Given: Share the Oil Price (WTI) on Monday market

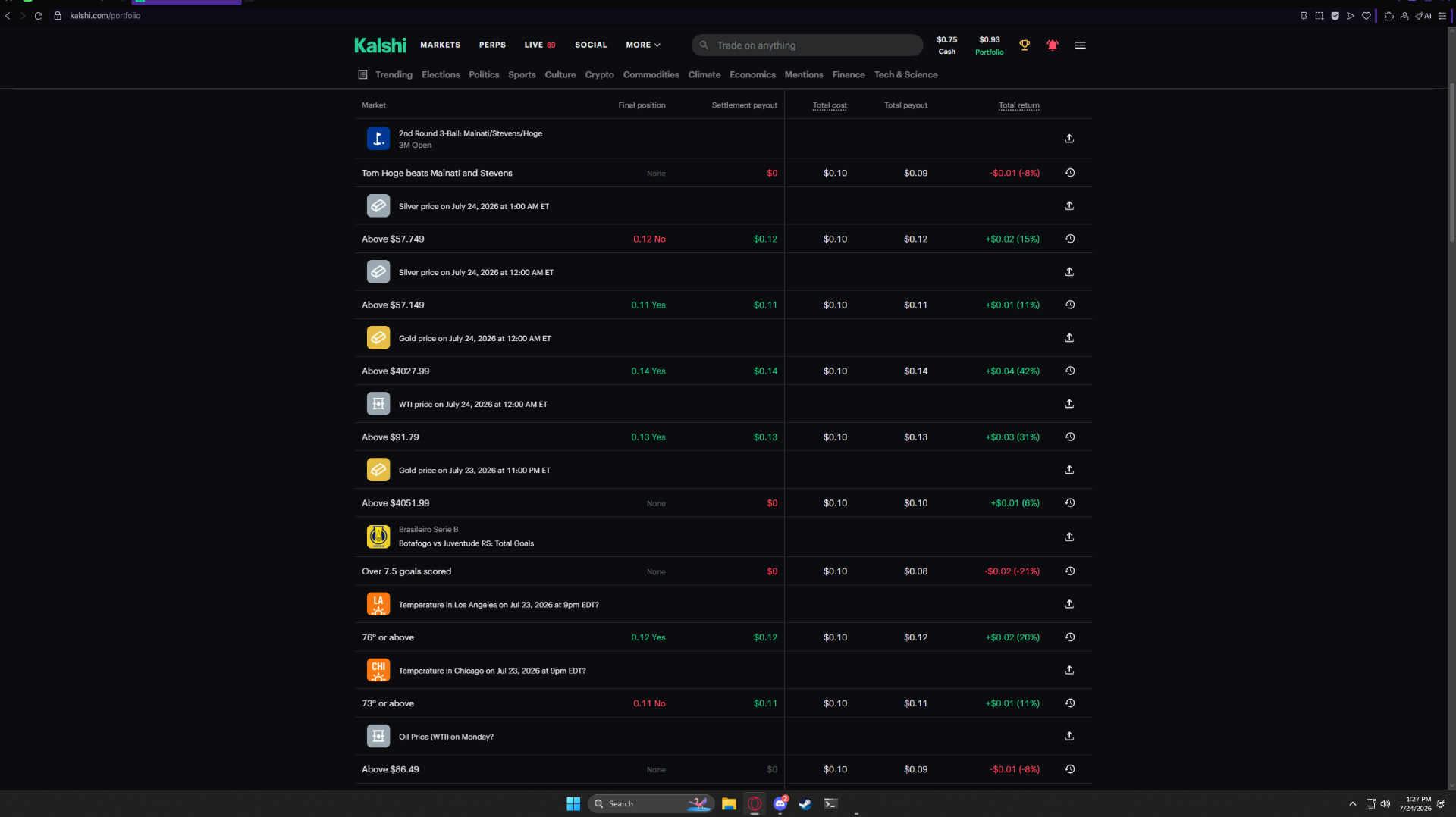Looking at the screenshot, I should 1069,736.
